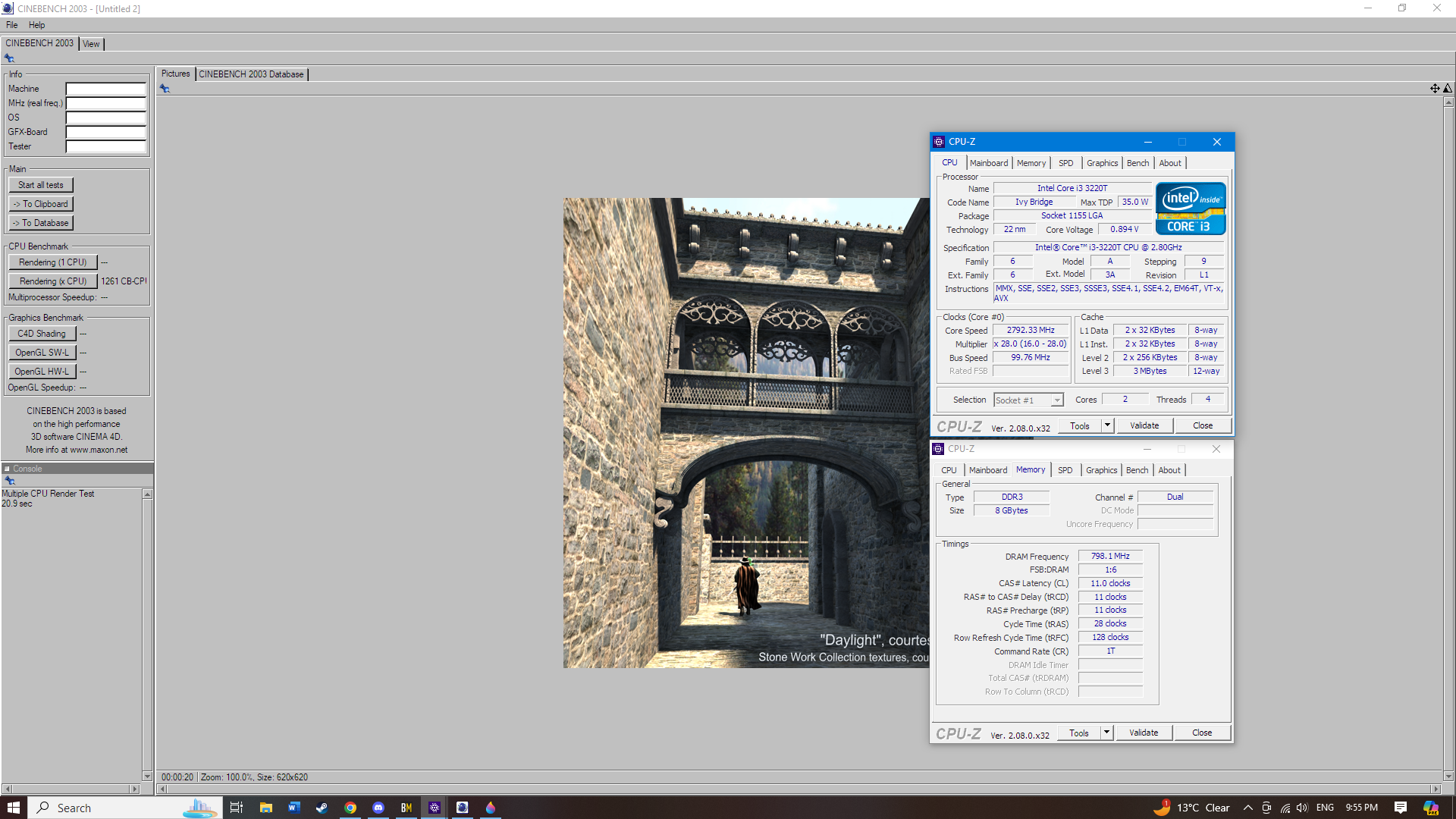1456x819 pixels.
Task: Click the pushpin icon under the Pictures tab
Action: point(165,89)
